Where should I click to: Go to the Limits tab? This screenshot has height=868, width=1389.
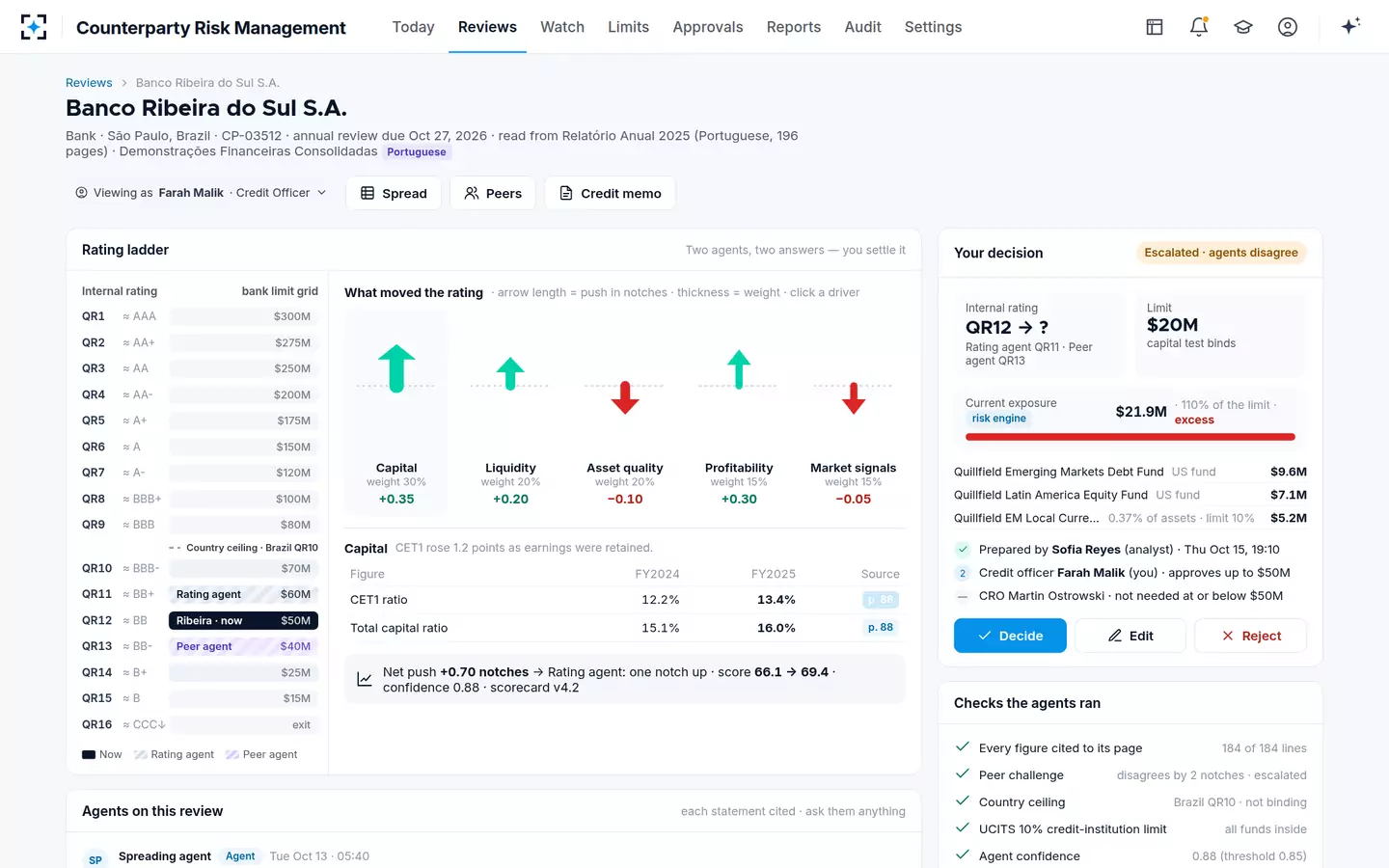(x=628, y=27)
